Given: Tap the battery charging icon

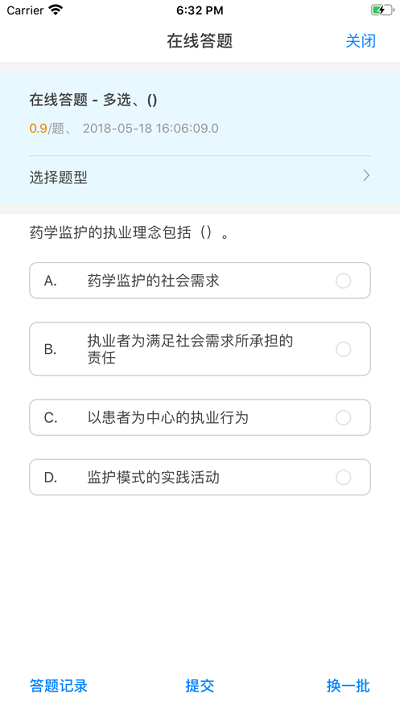Looking at the screenshot, I should 382,10.
